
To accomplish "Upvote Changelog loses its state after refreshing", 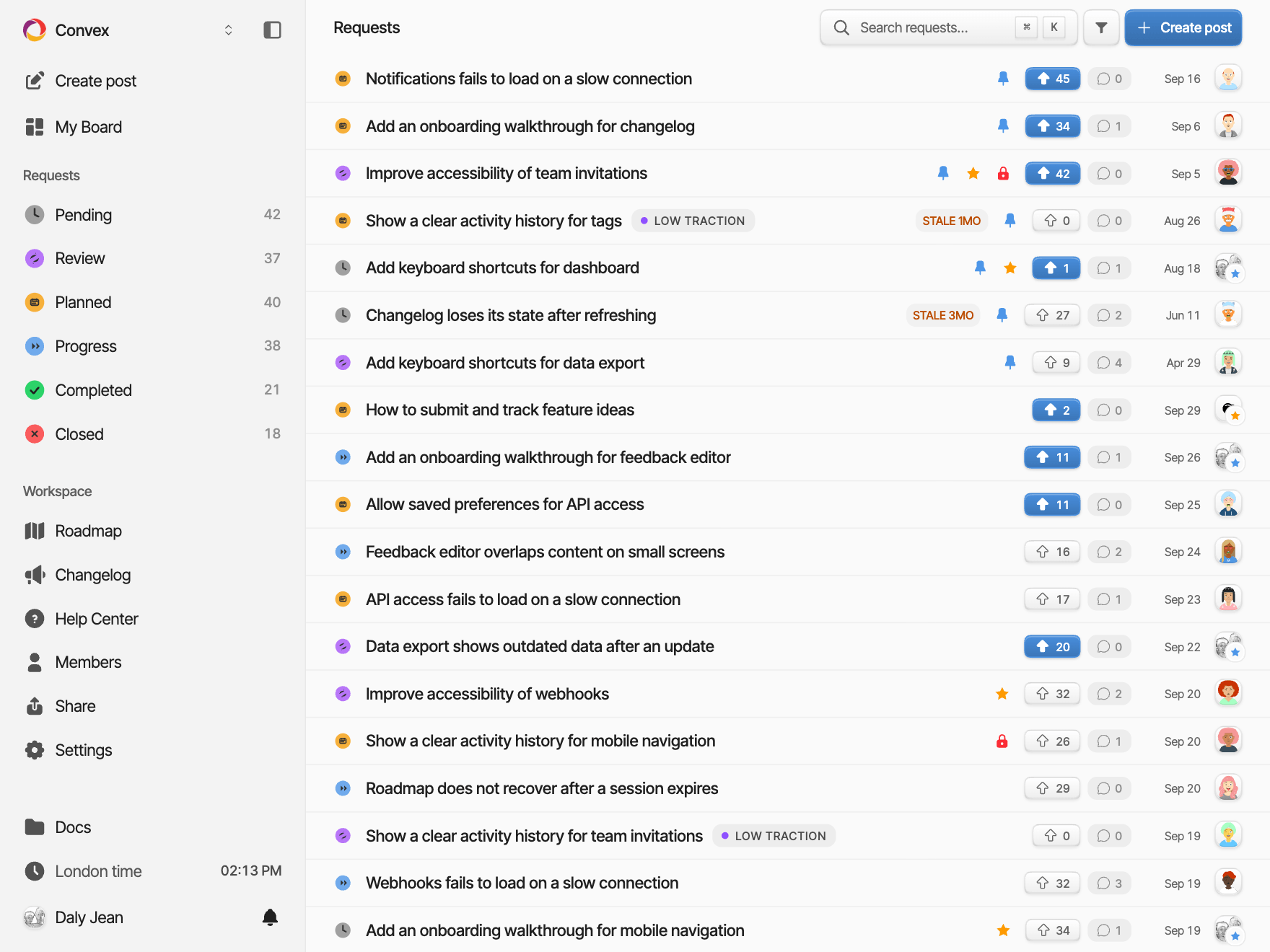I will [x=1053, y=315].
